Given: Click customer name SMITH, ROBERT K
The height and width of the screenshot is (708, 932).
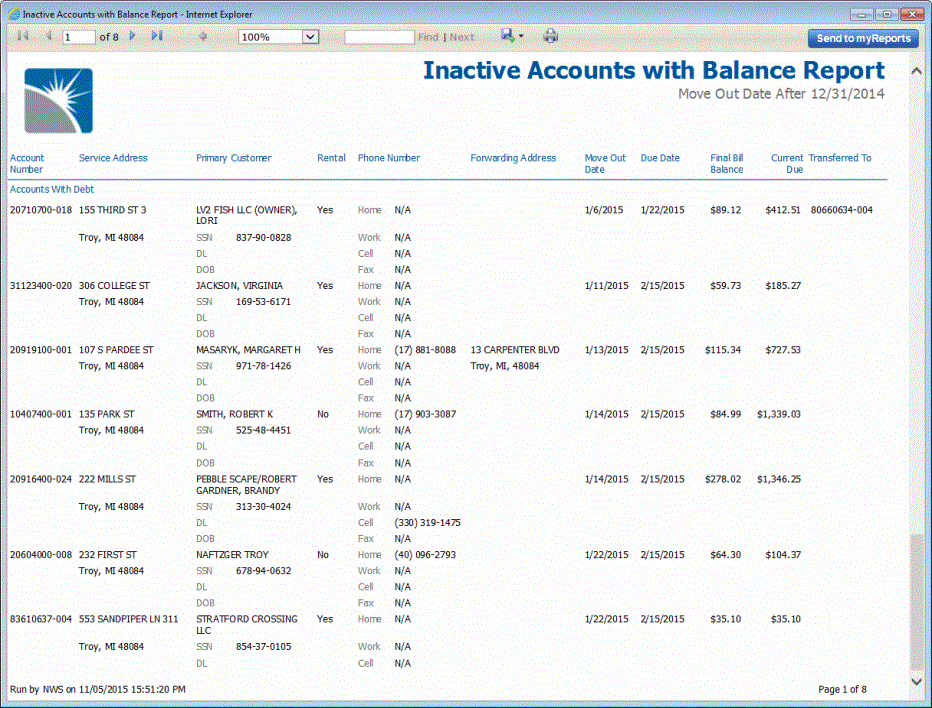Looking at the screenshot, I should pos(235,414).
